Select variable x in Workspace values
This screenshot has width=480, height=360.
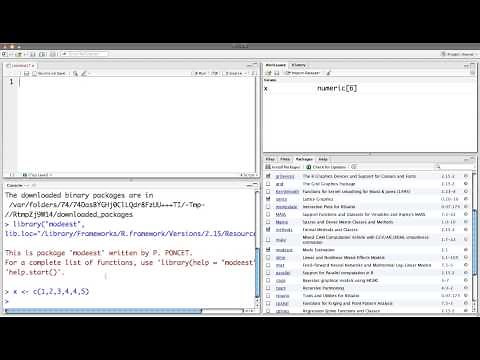tap(266, 89)
